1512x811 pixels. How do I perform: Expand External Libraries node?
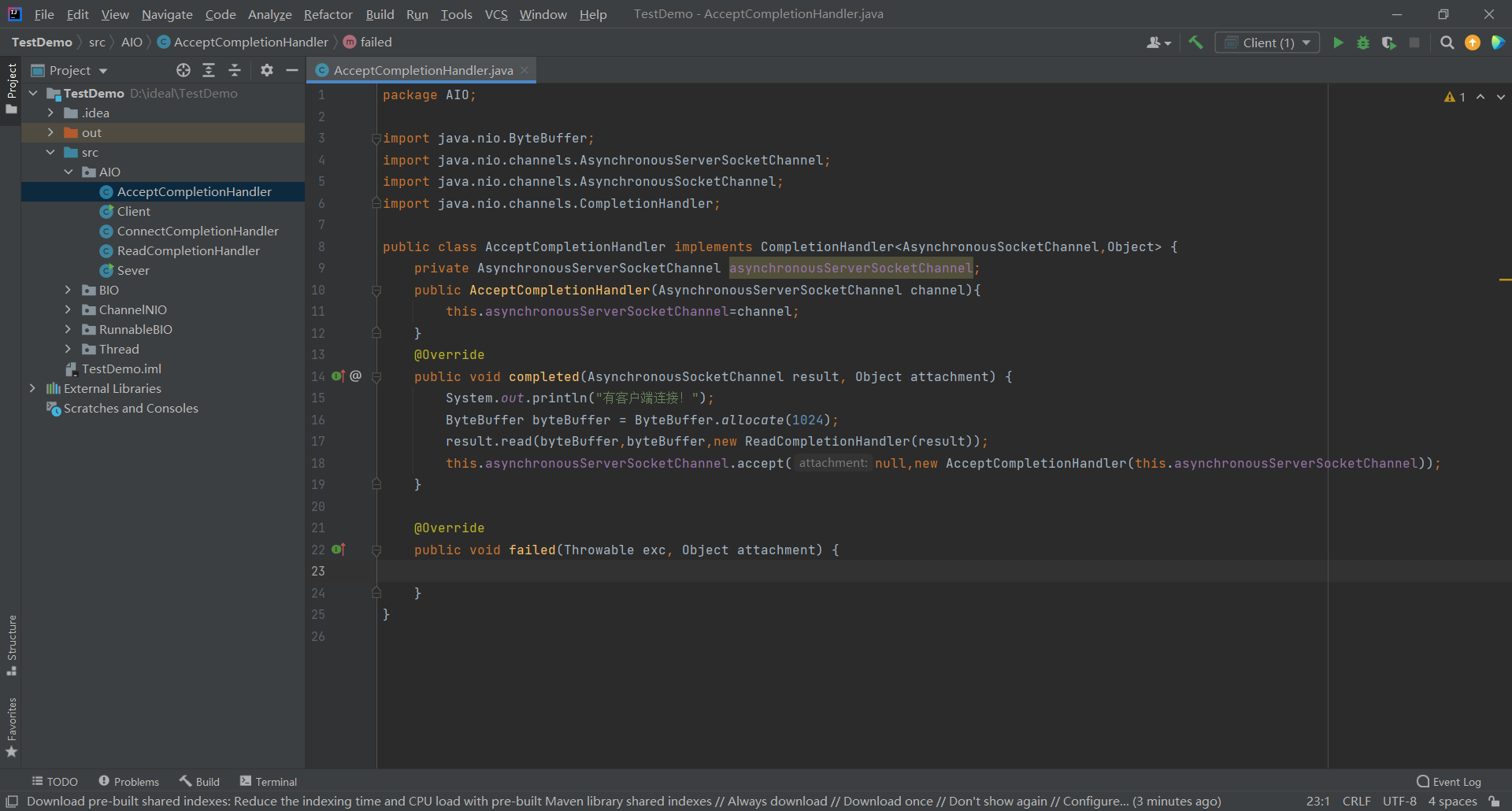[x=32, y=388]
